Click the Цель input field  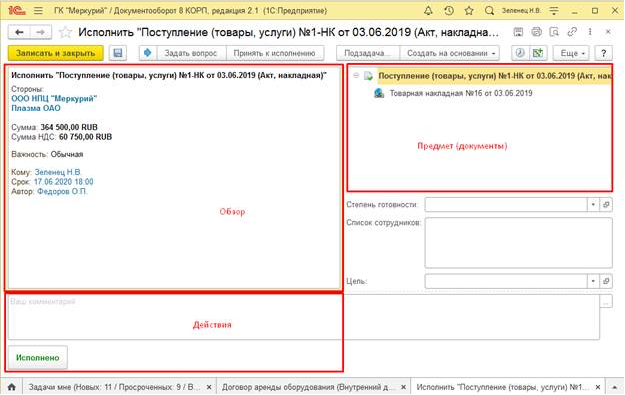506,281
